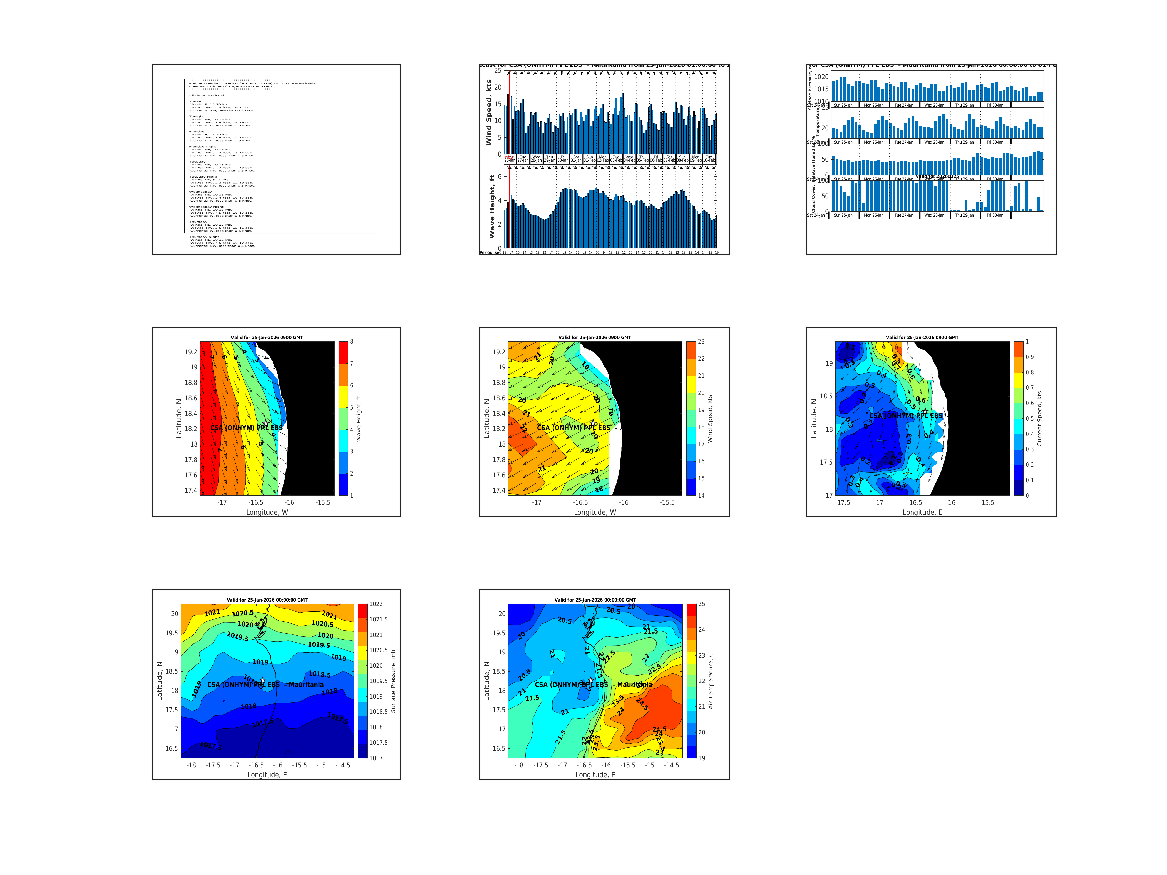Click the Wave Height ft bar plot
Image resolution: width=1167 pixels, height=875 pixels.
click(612, 216)
